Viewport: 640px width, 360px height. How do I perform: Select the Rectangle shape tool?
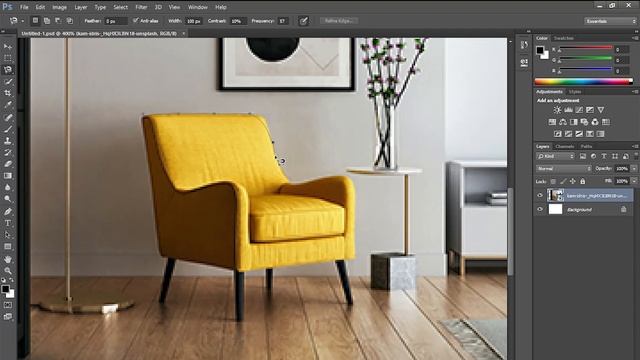8,247
